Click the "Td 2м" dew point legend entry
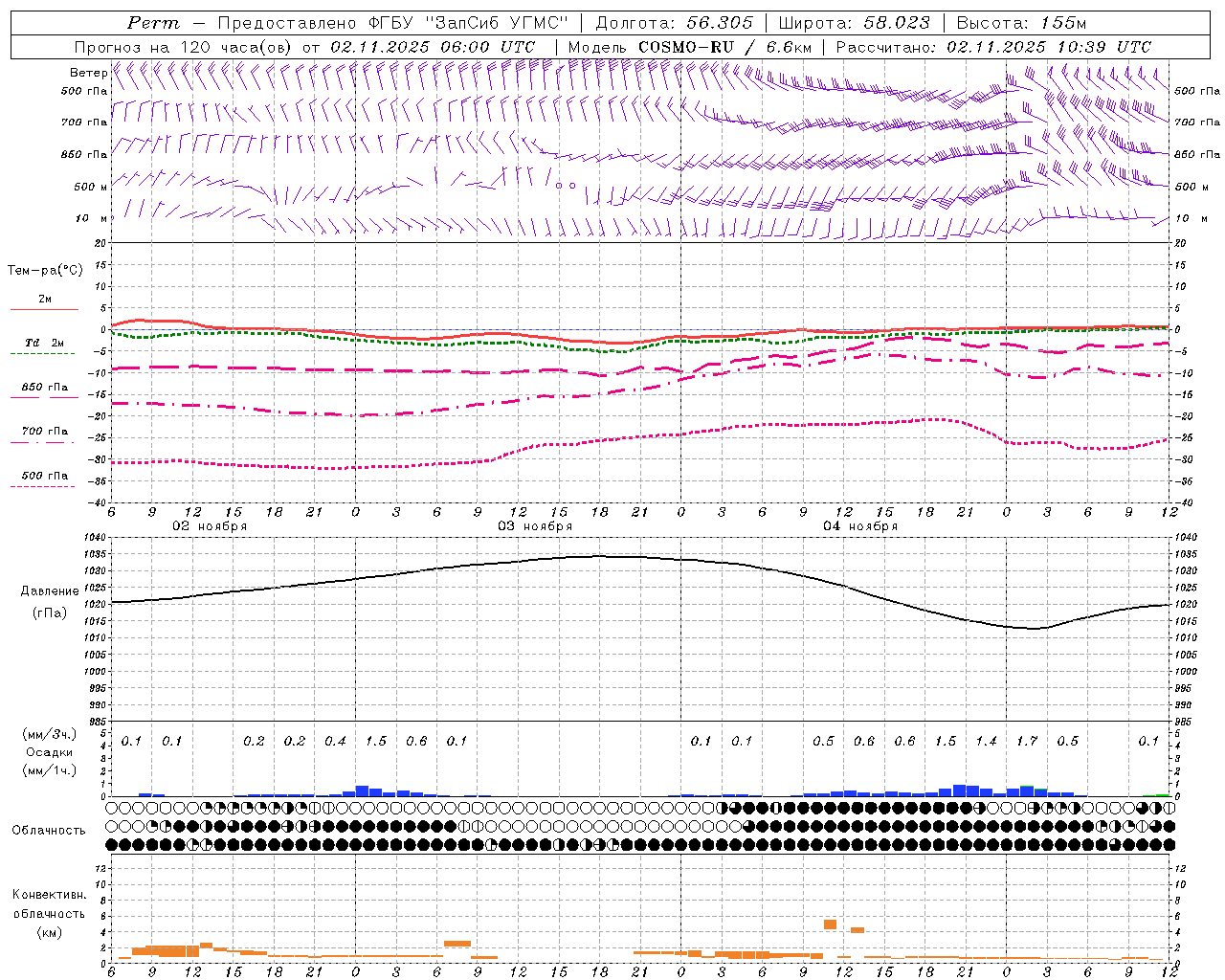Screen dimensions: 1225x980 [45, 343]
